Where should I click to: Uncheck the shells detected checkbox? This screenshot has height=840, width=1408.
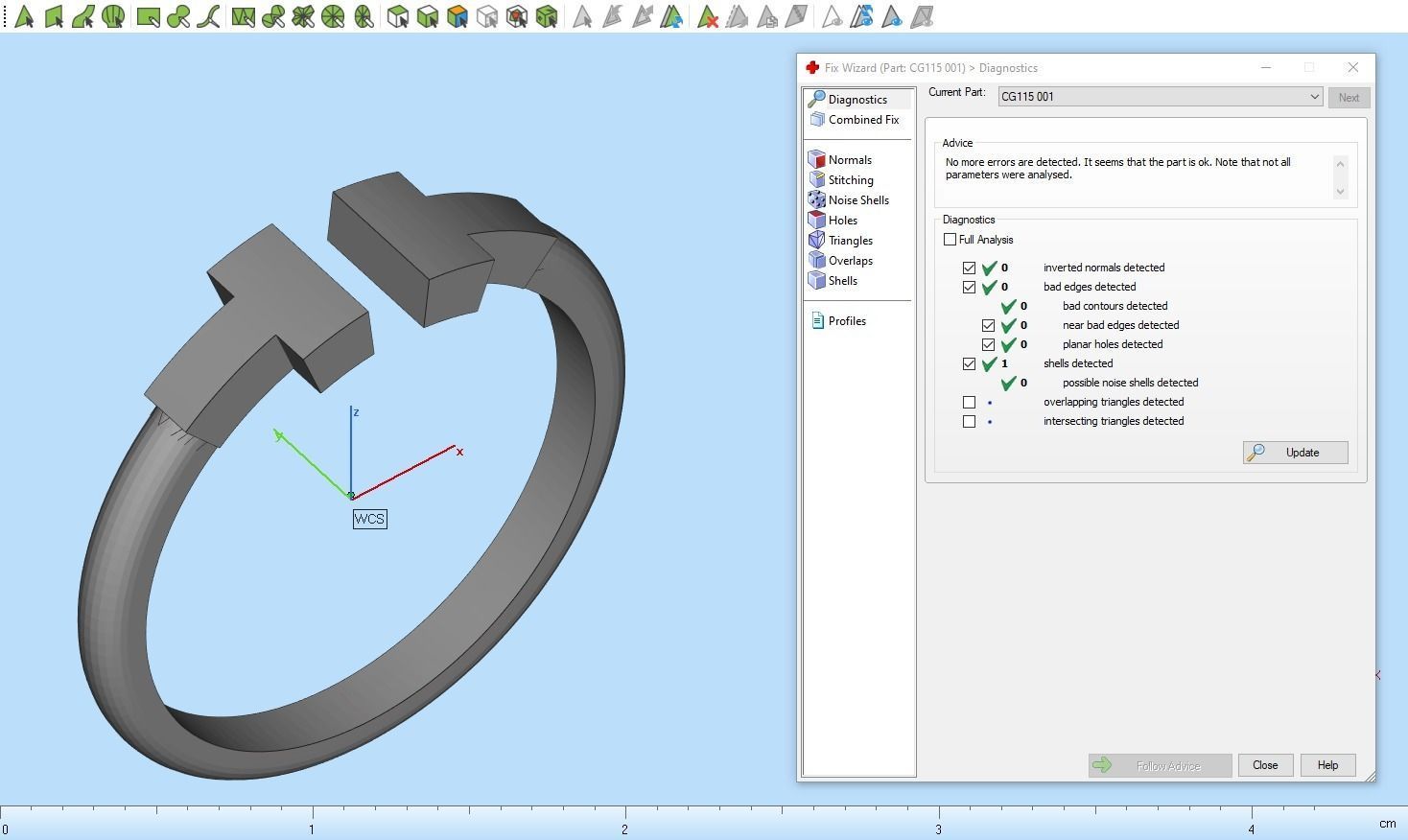[969, 364]
